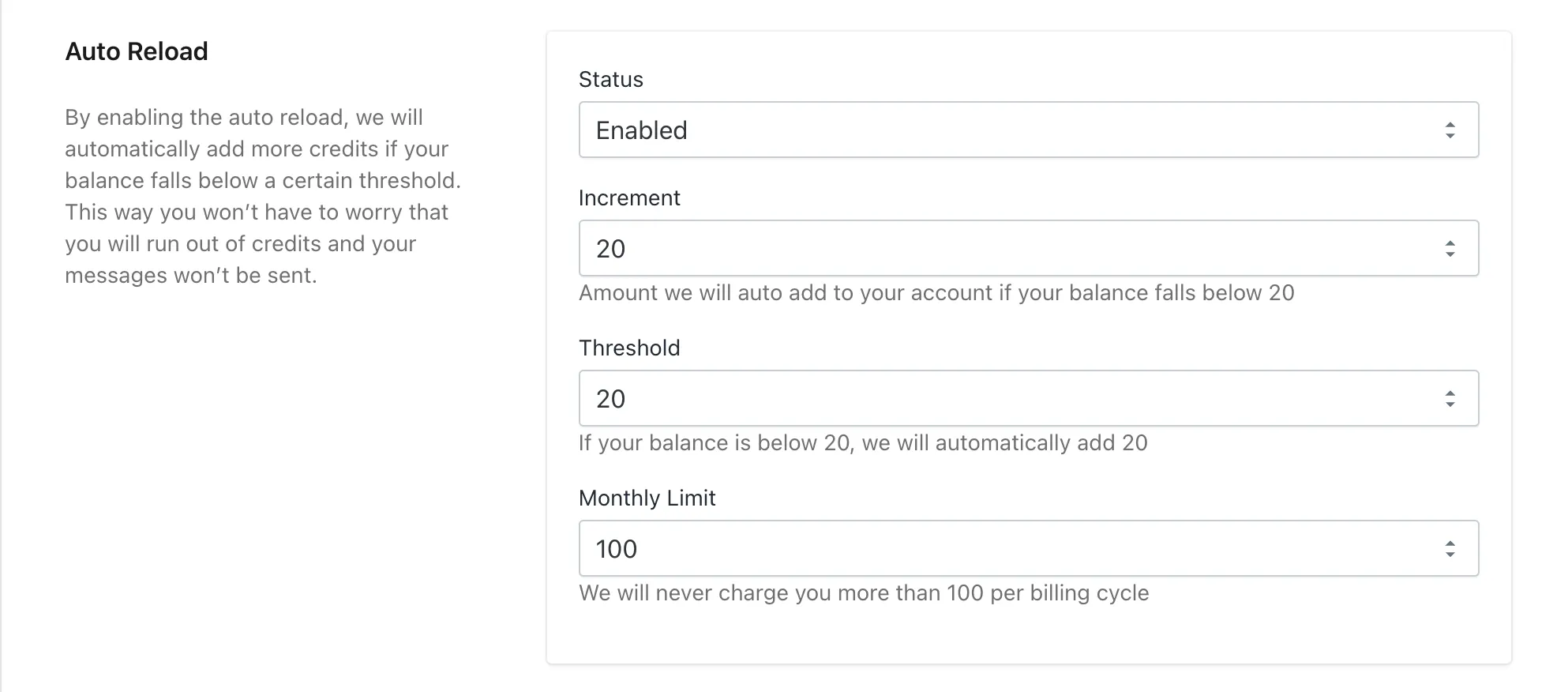
Task: Click the 'Enabled' value in Status
Action: [x=641, y=130]
